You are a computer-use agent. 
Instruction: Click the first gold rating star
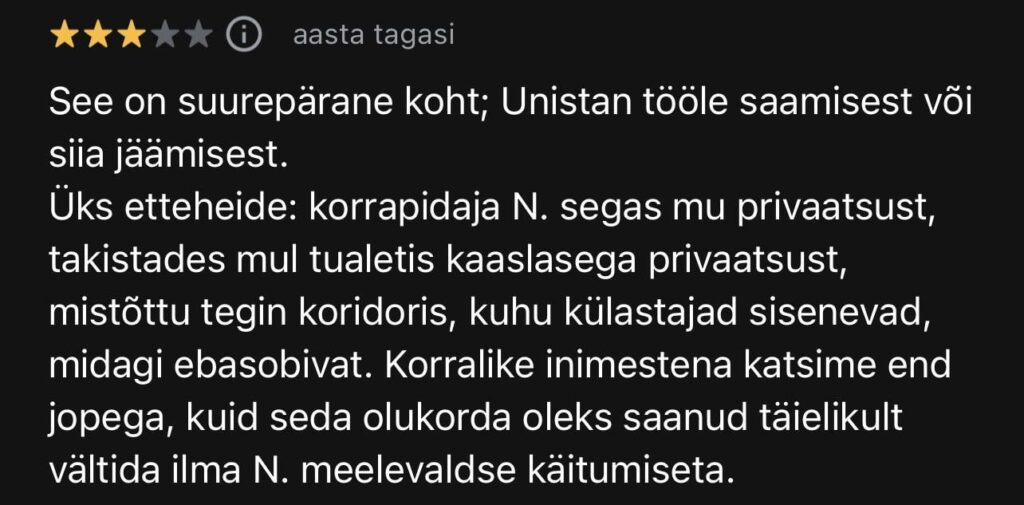[64, 36]
